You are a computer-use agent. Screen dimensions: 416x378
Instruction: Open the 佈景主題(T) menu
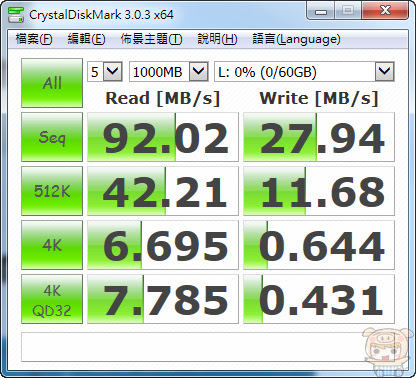point(151,39)
